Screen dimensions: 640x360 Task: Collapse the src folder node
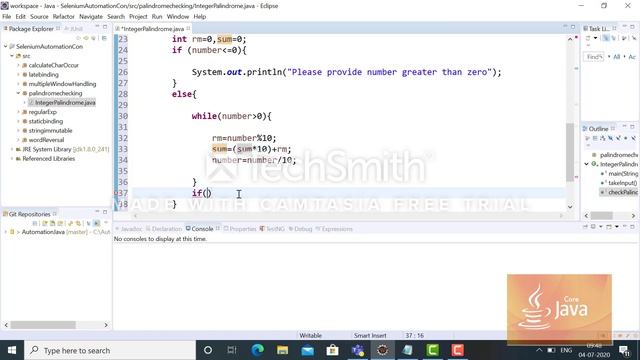click(12, 56)
